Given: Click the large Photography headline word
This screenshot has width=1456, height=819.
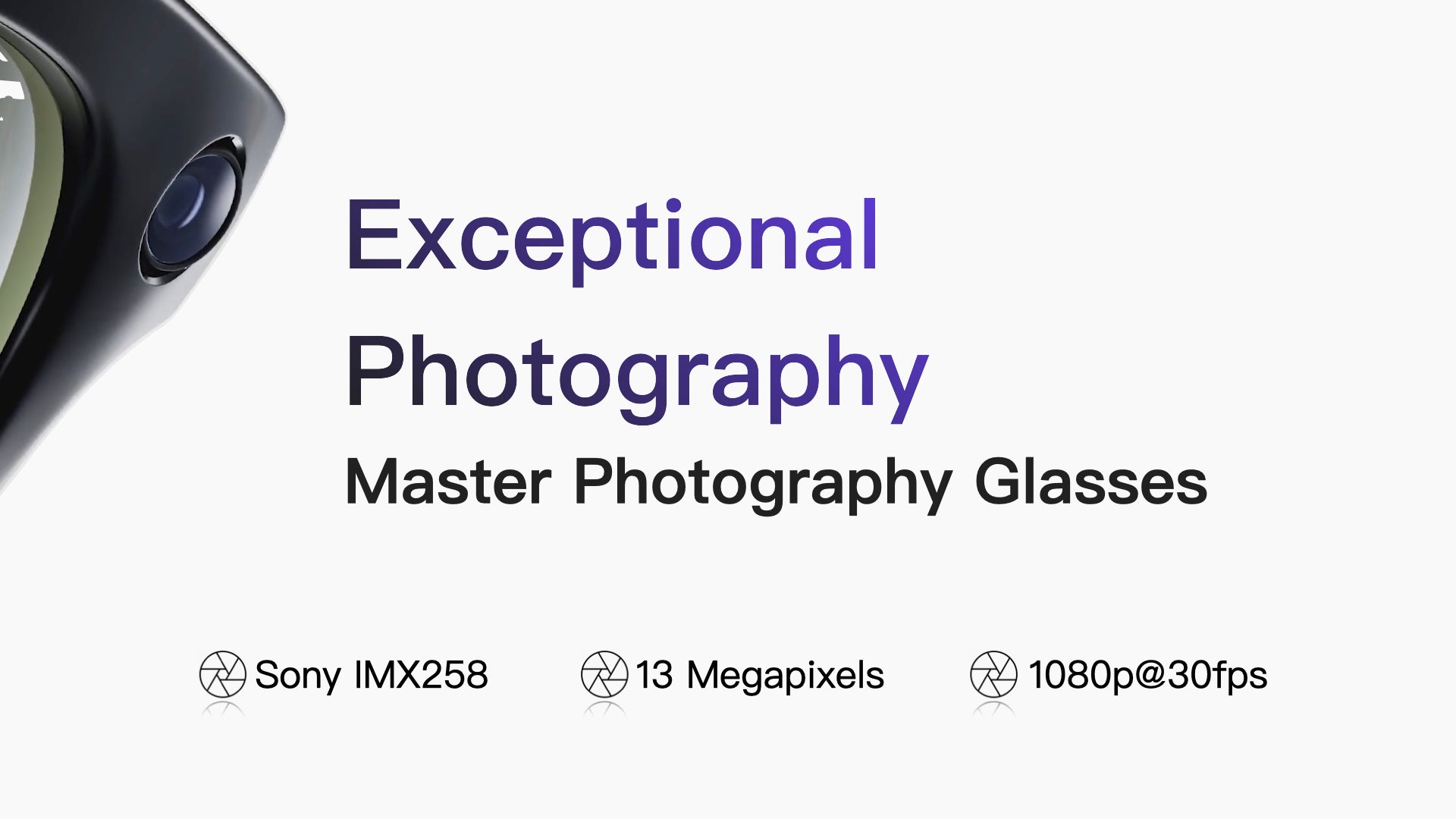Looking at the screenshot, I should click(x=635, y=375).
